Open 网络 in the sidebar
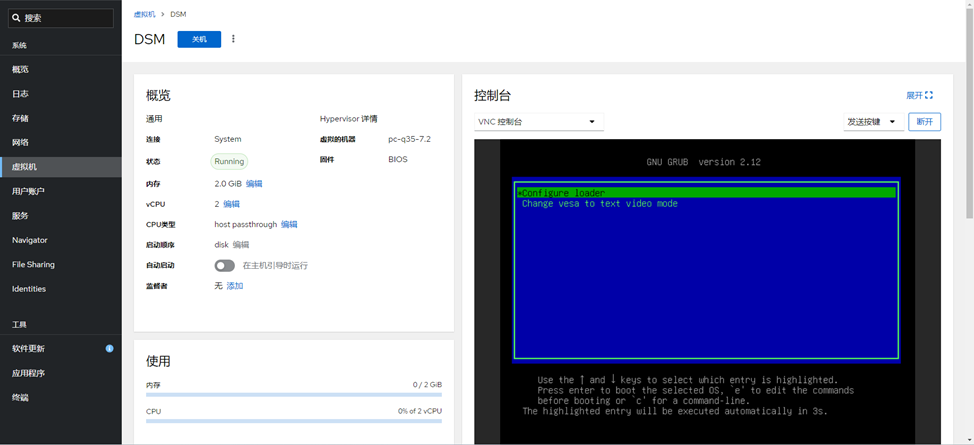Viewport: 974px width, 445px height. [61, 142]
